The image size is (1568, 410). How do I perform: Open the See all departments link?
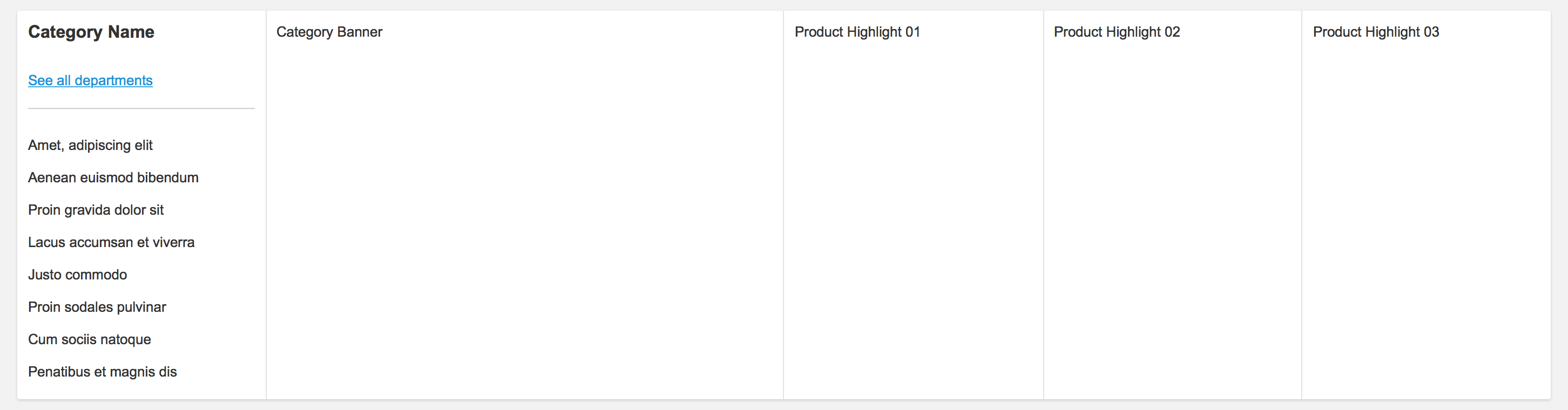90,80
